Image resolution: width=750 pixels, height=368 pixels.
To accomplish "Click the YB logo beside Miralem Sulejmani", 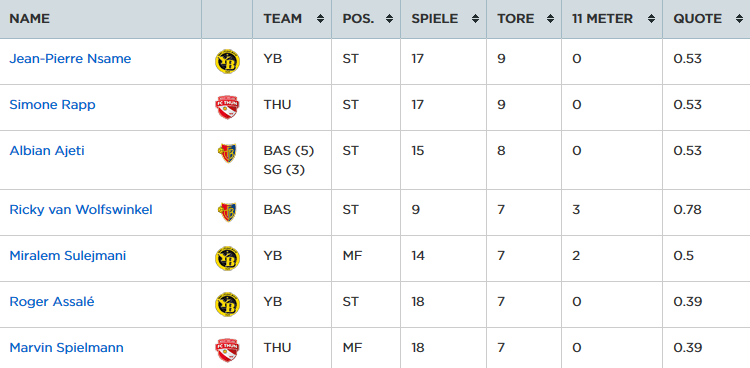I will [x=227, y=258].
